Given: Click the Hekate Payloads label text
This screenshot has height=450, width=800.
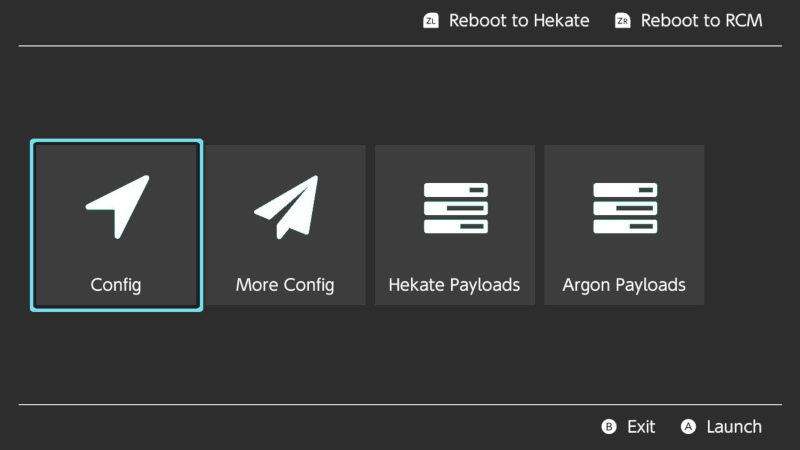Looking at the screenshot, I should (x=454, y=285).
